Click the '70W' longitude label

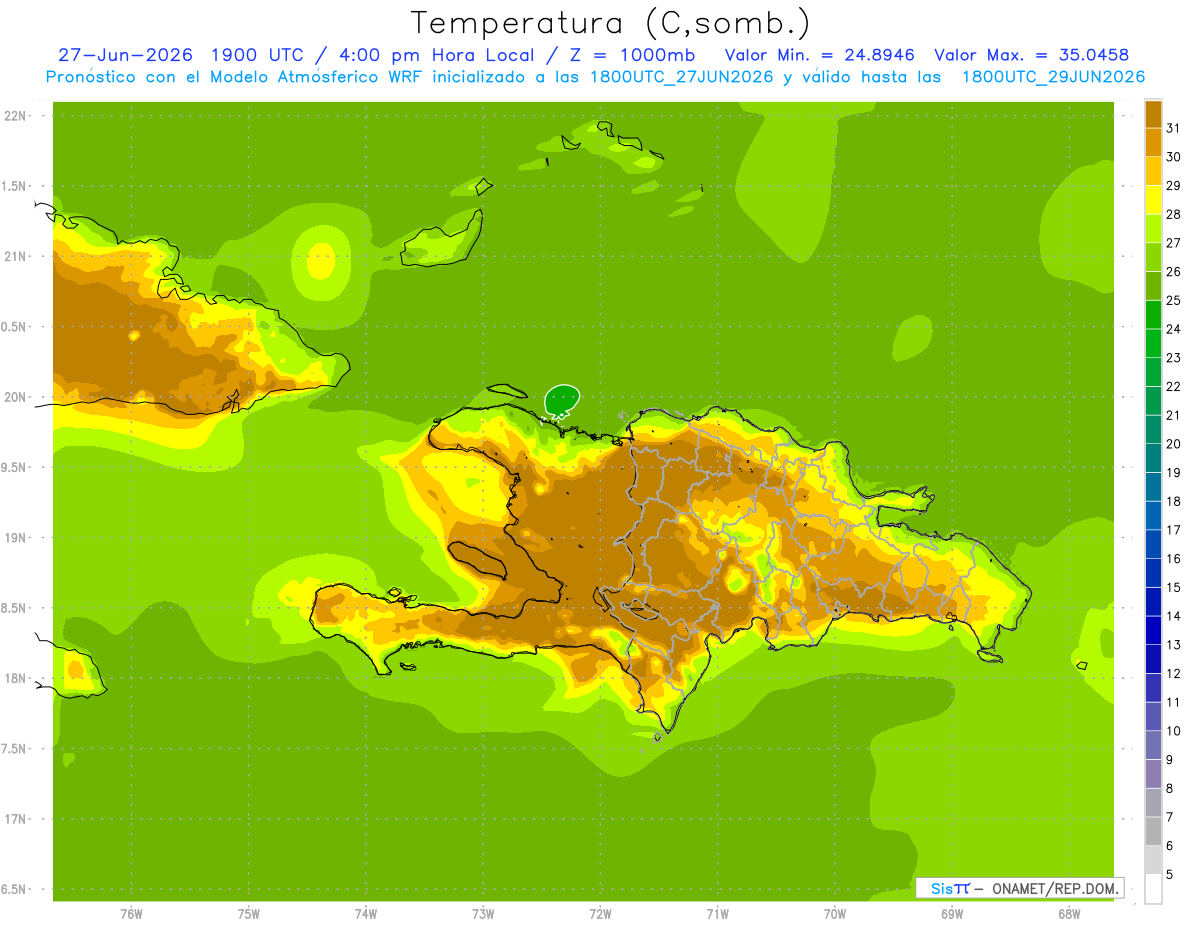pyautogui.click(x=835, y=913)
